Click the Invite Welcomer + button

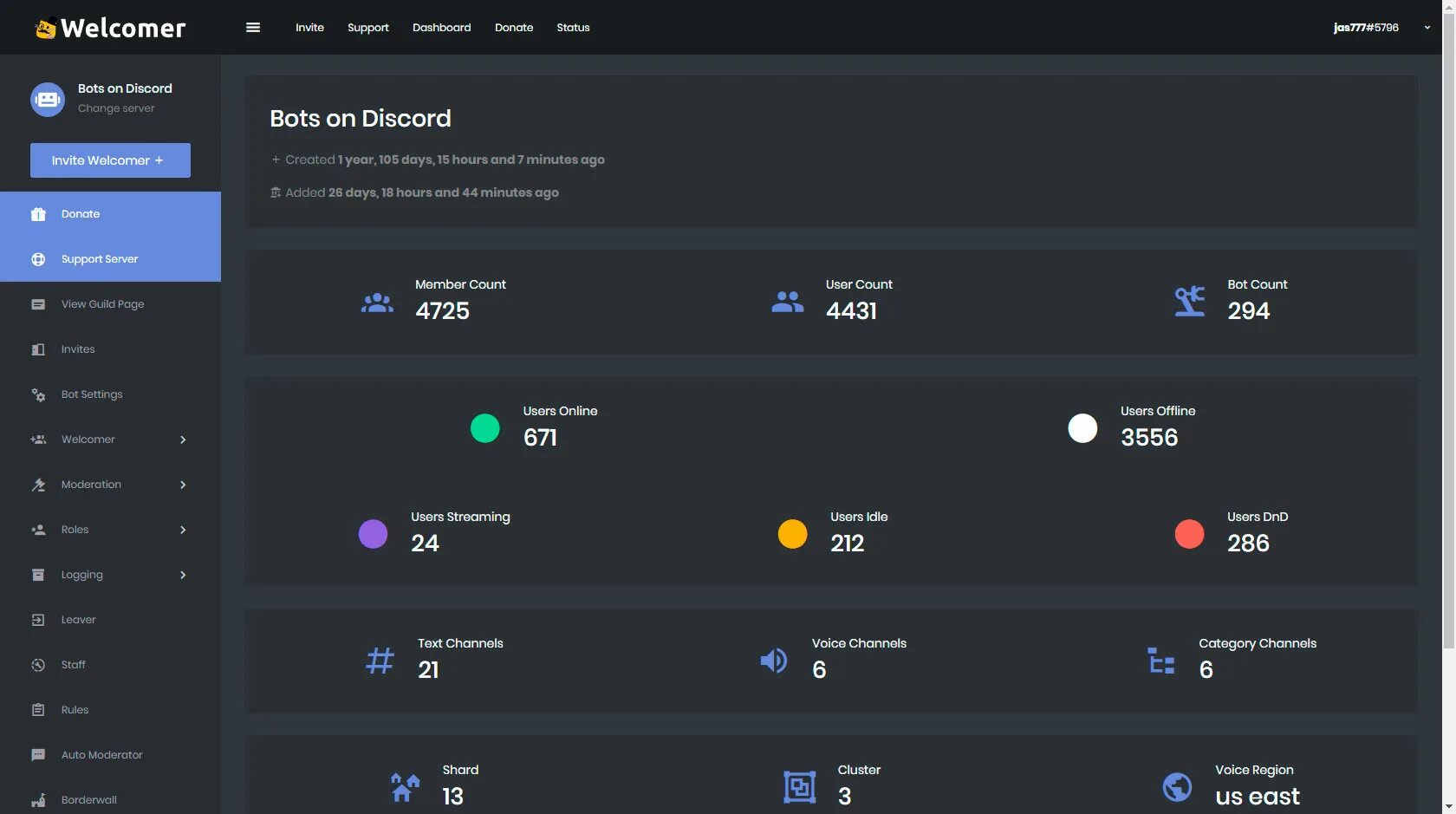(110, 160)
